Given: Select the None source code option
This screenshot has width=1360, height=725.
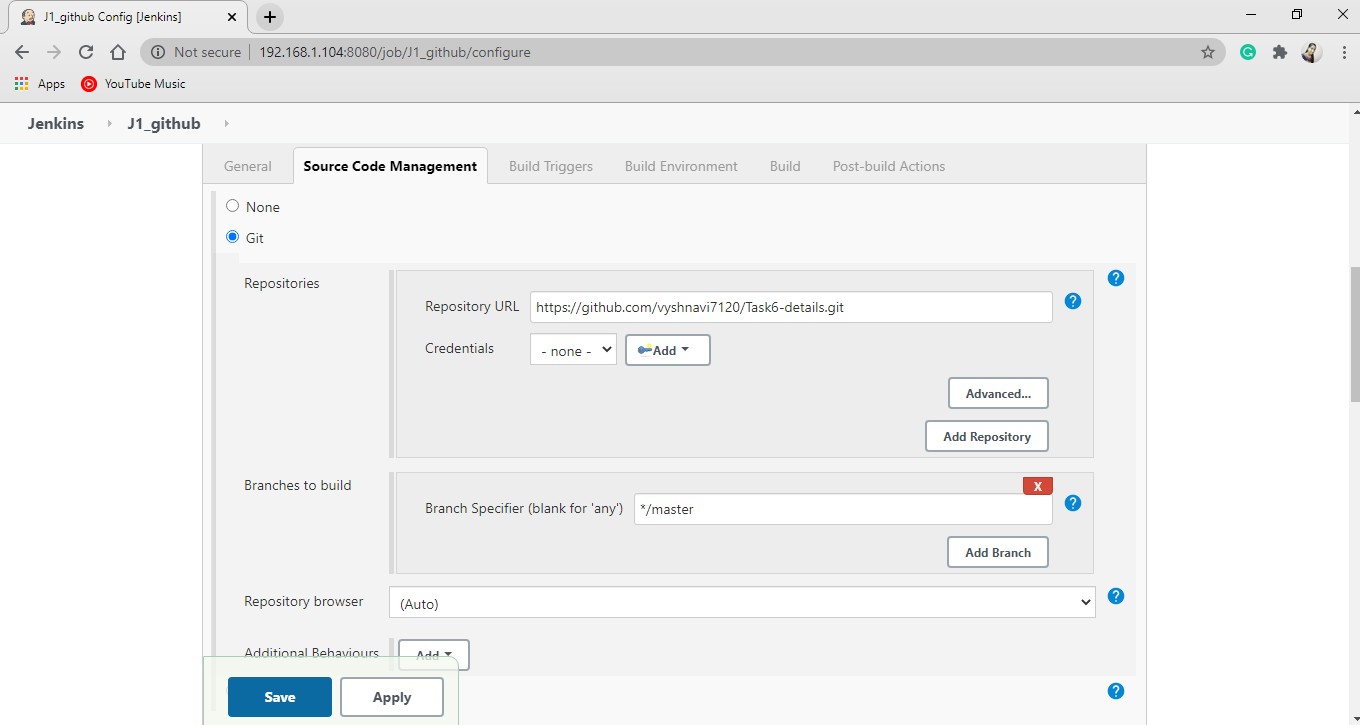Looking at the screenshot, I should (232, 206).
